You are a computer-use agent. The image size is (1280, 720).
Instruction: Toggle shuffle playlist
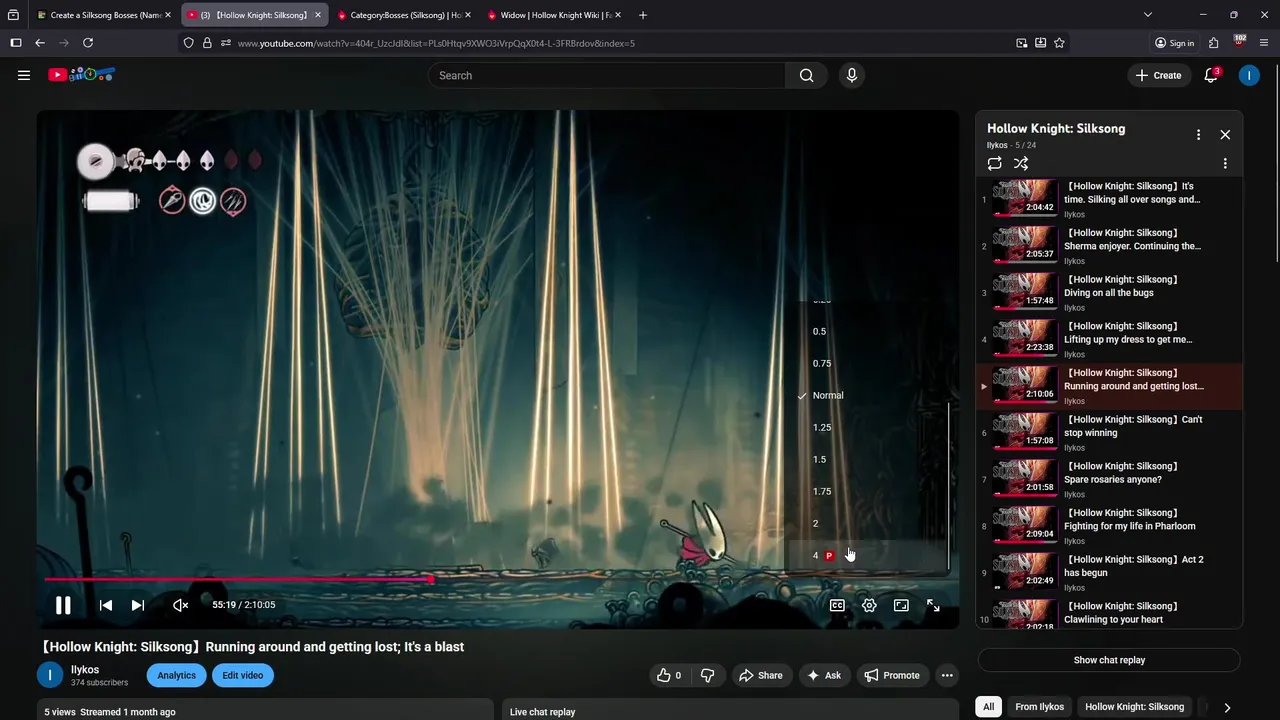[x=1021, y=163]
